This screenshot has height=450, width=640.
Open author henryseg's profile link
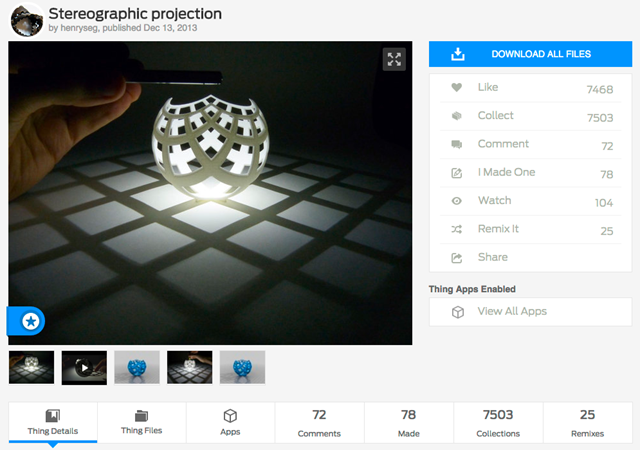(80, 28)
